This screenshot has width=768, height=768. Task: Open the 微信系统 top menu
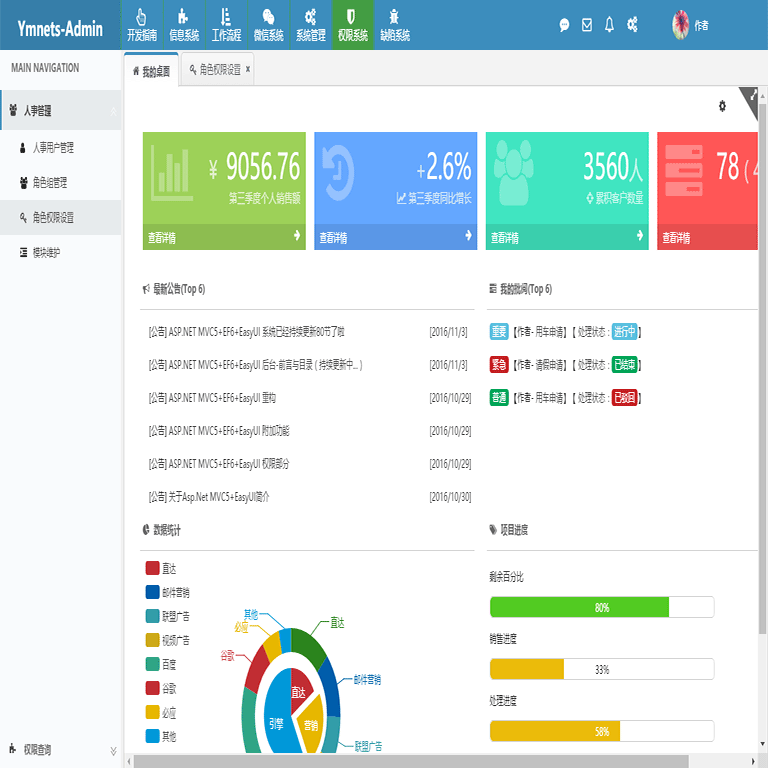(x=268, y=25)
